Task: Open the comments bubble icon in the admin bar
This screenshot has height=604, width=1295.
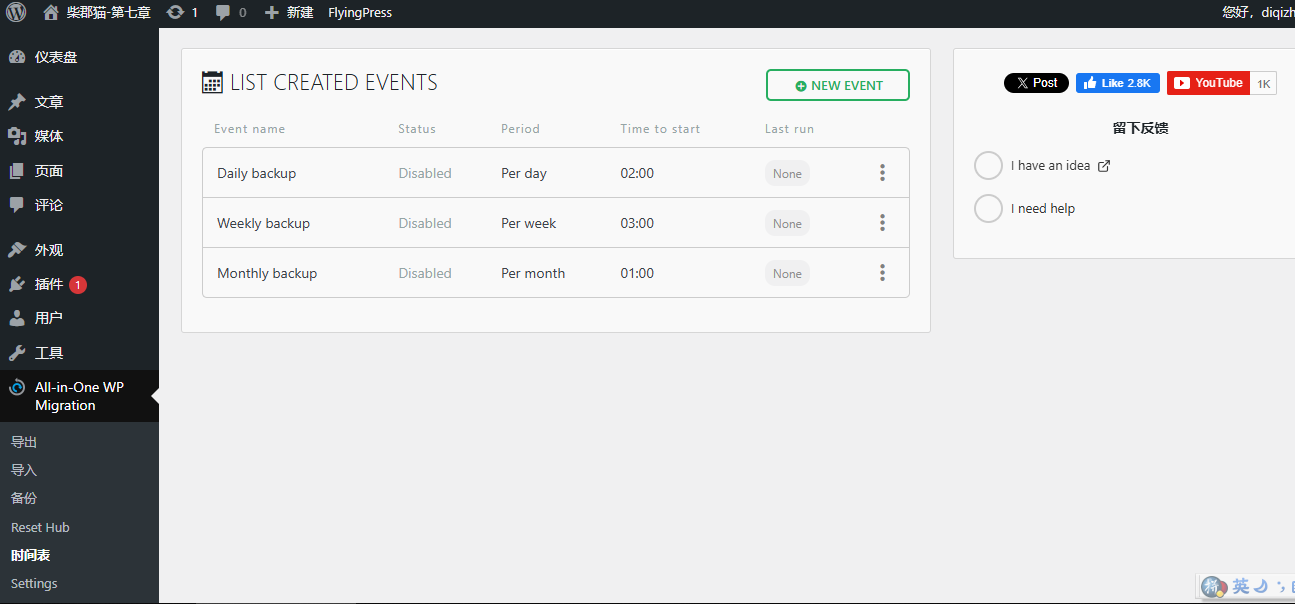Action: [x=224, y=13]
